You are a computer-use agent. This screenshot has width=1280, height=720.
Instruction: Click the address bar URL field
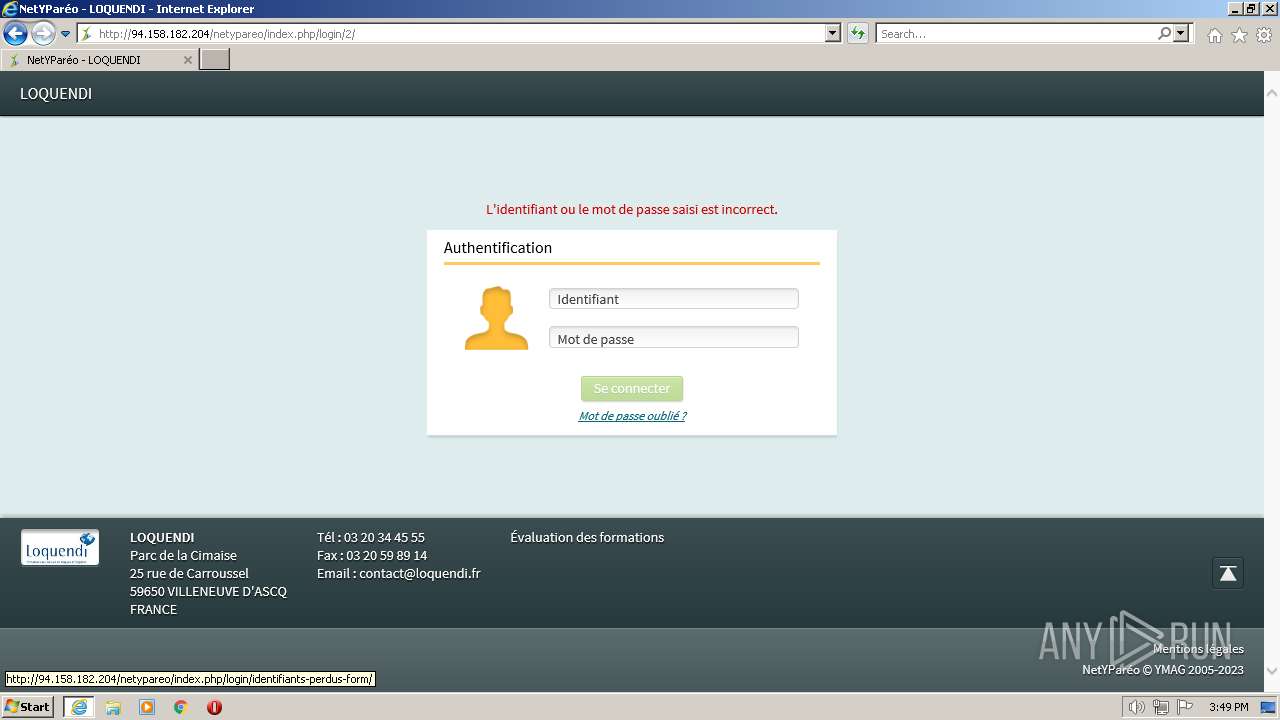pos(461,34)
